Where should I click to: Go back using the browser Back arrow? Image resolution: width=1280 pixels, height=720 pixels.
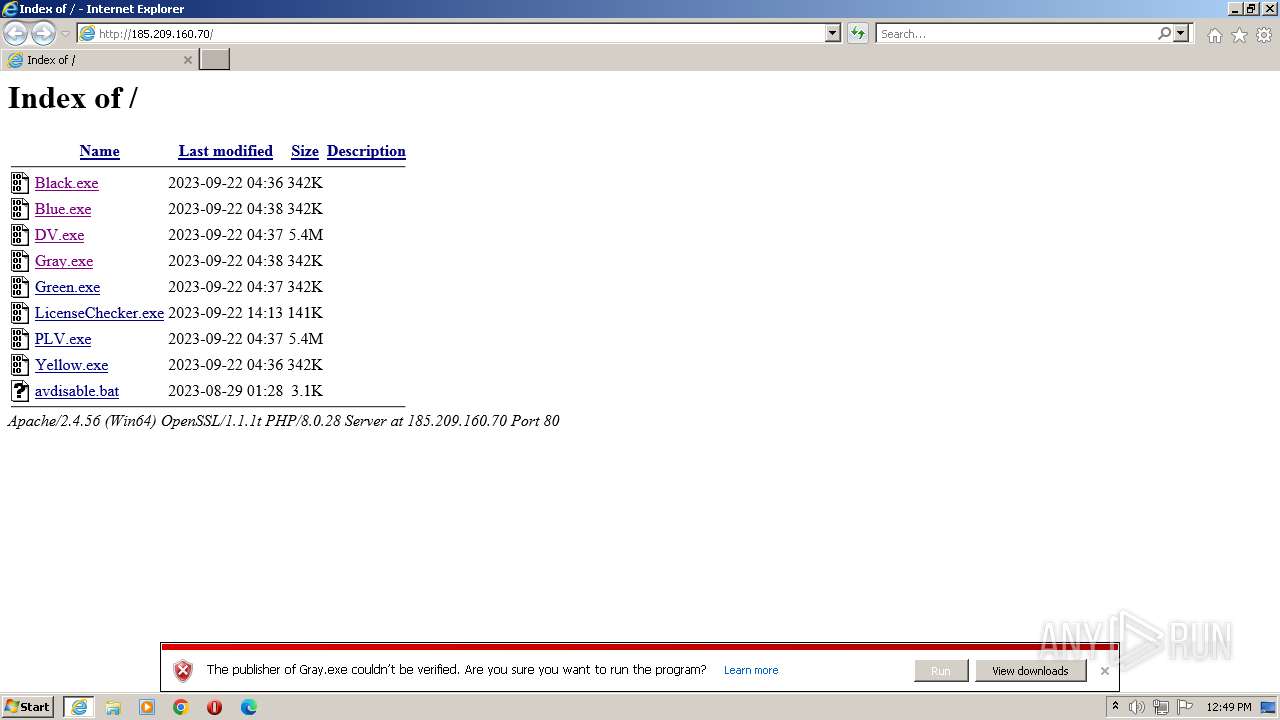click(15, 33)
